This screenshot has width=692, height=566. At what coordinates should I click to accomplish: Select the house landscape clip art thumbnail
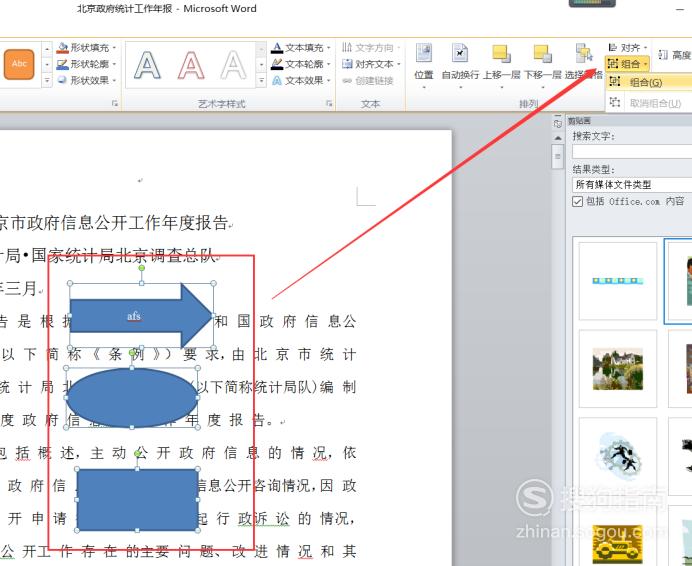coord(617,369)
